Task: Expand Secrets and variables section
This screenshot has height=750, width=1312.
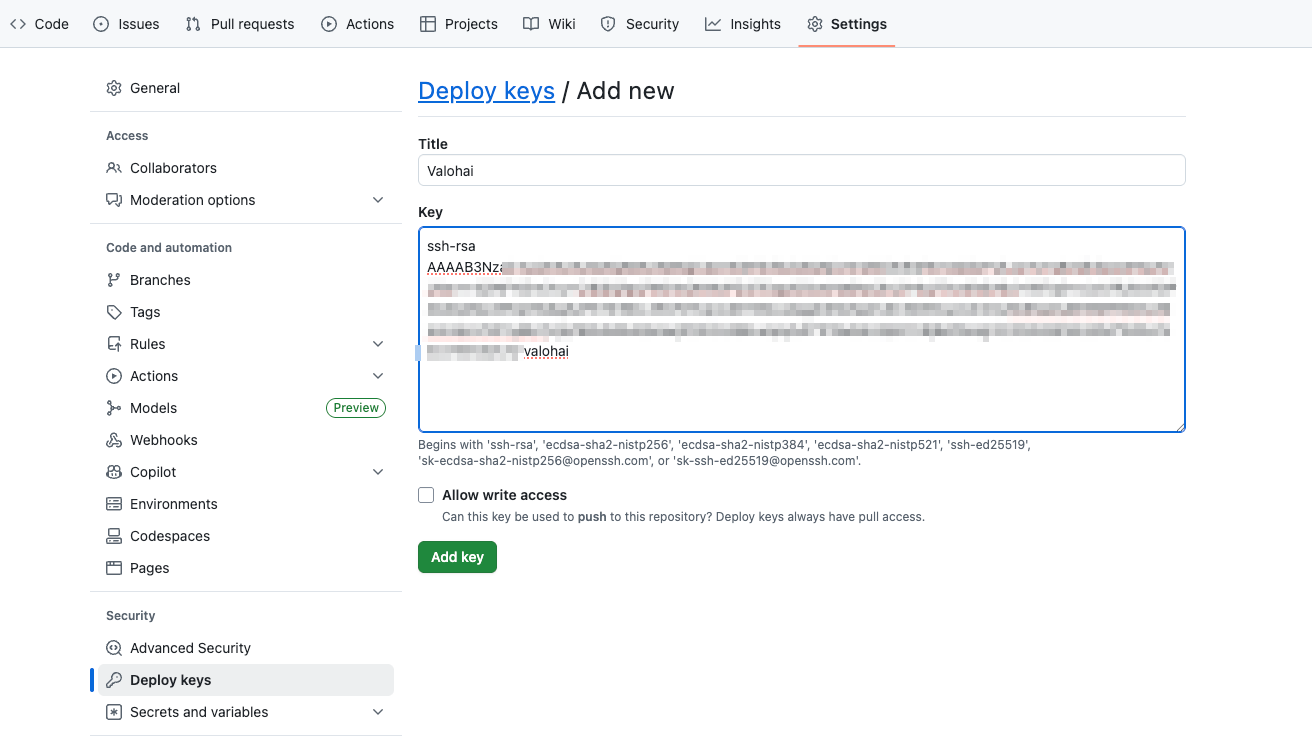Action: [378, 712]
